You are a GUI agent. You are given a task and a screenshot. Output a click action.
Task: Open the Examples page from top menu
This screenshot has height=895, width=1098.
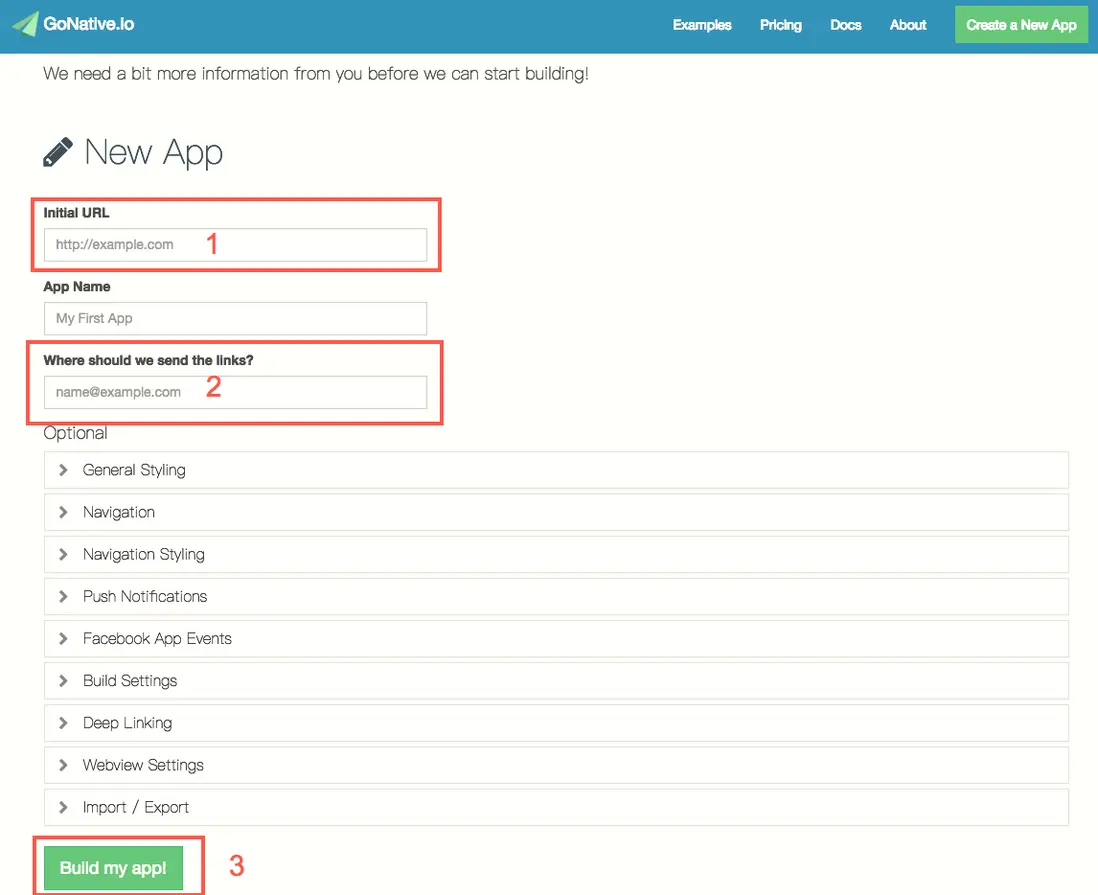tap(702, 25)
